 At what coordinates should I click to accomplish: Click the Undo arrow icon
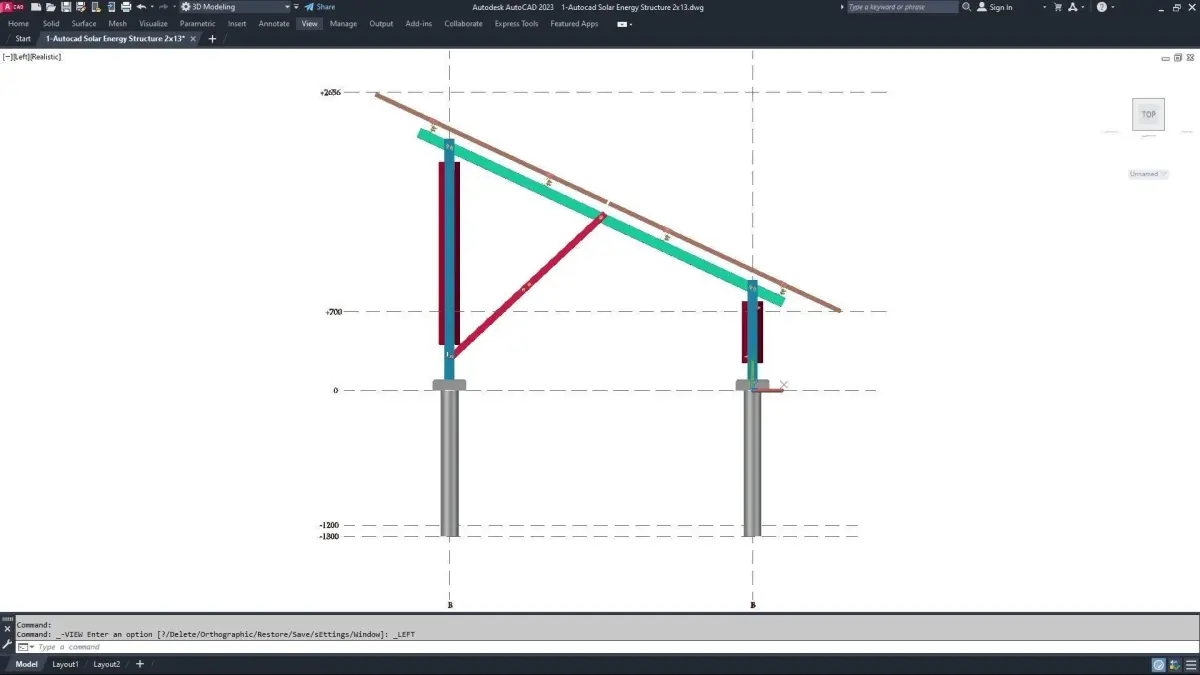(141, 7)
